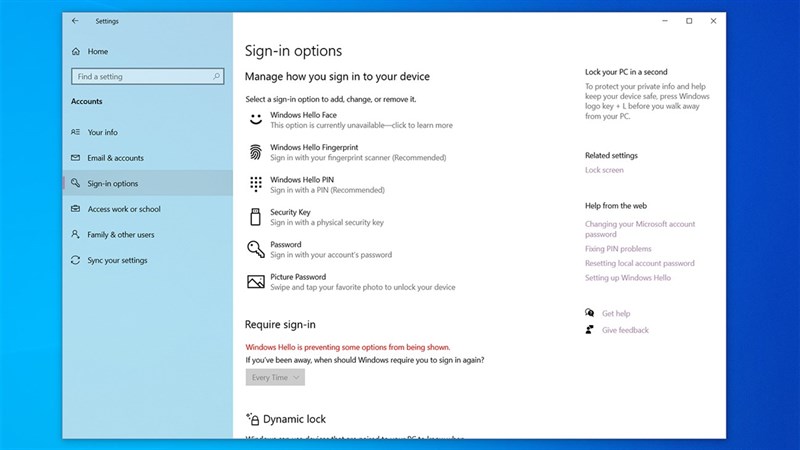The width and height of the screenshot is (800, 450).
Task: Go back using the back arrow
Action: tap(76, 20)
